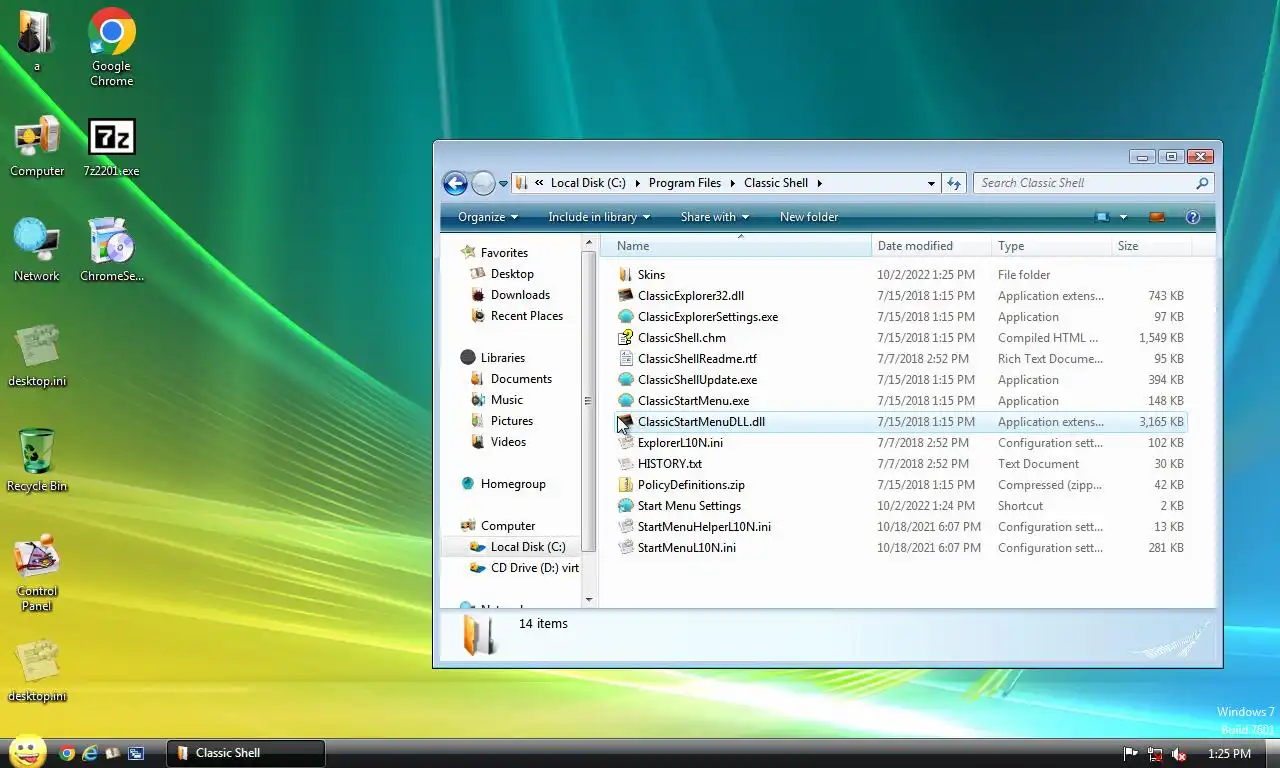Select Music library
The image size is (1280, 768).
coord(507,400)
